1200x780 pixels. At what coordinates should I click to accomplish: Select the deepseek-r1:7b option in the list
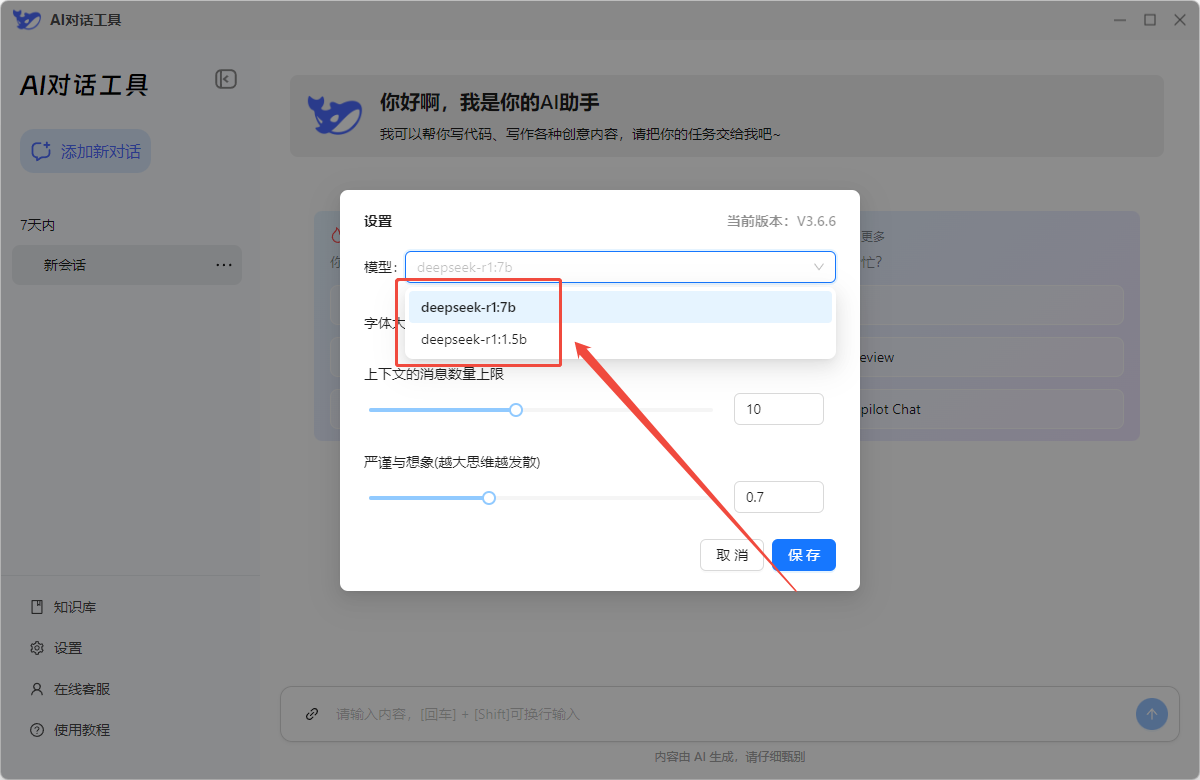click(620, 307)
